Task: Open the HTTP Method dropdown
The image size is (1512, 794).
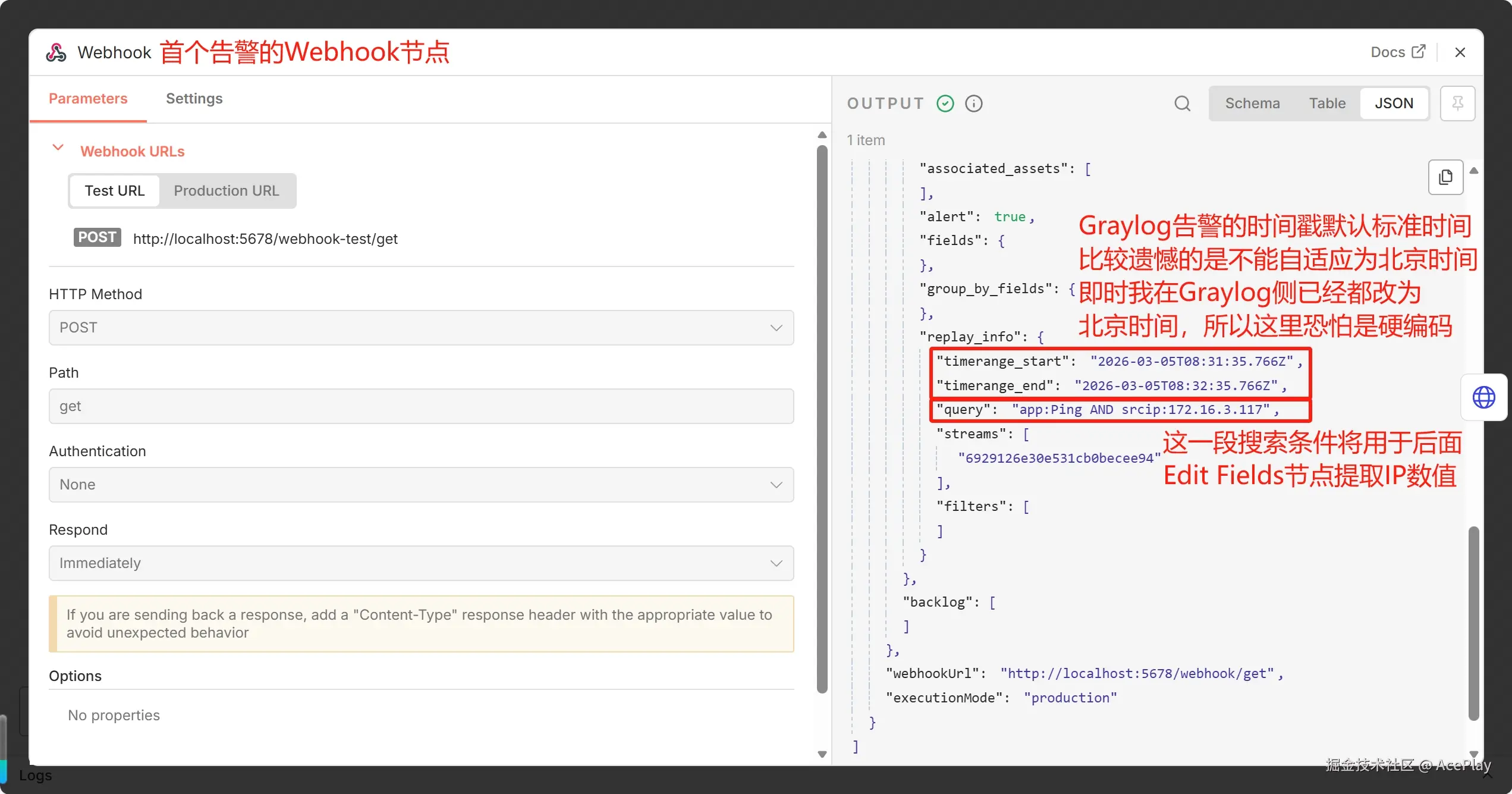Action: 421,328
